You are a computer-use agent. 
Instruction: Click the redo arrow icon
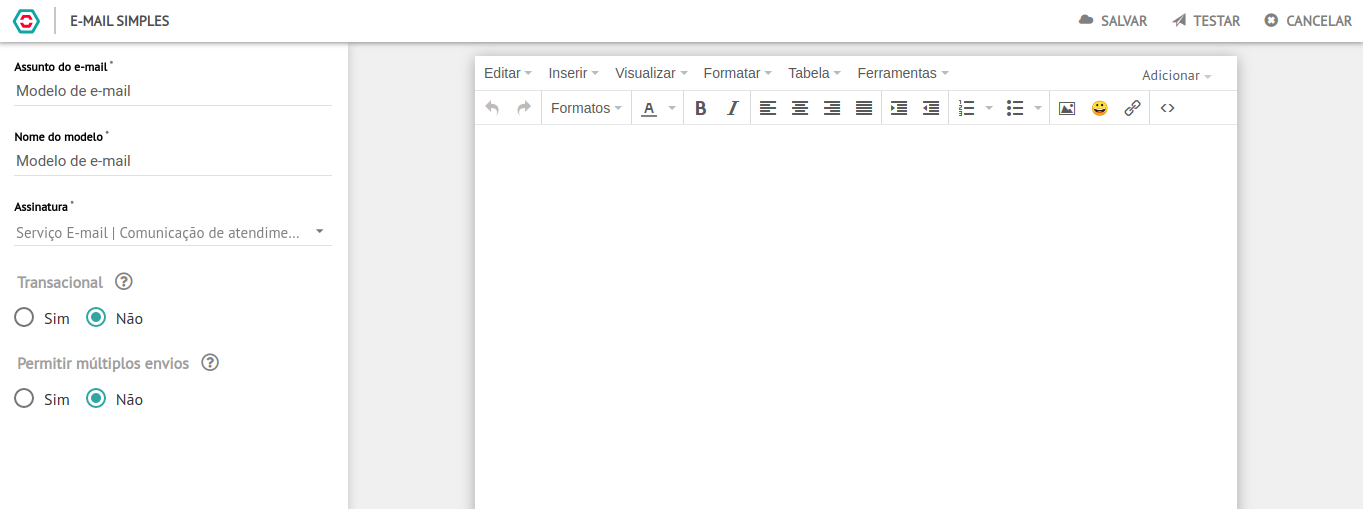click(524, 108)
